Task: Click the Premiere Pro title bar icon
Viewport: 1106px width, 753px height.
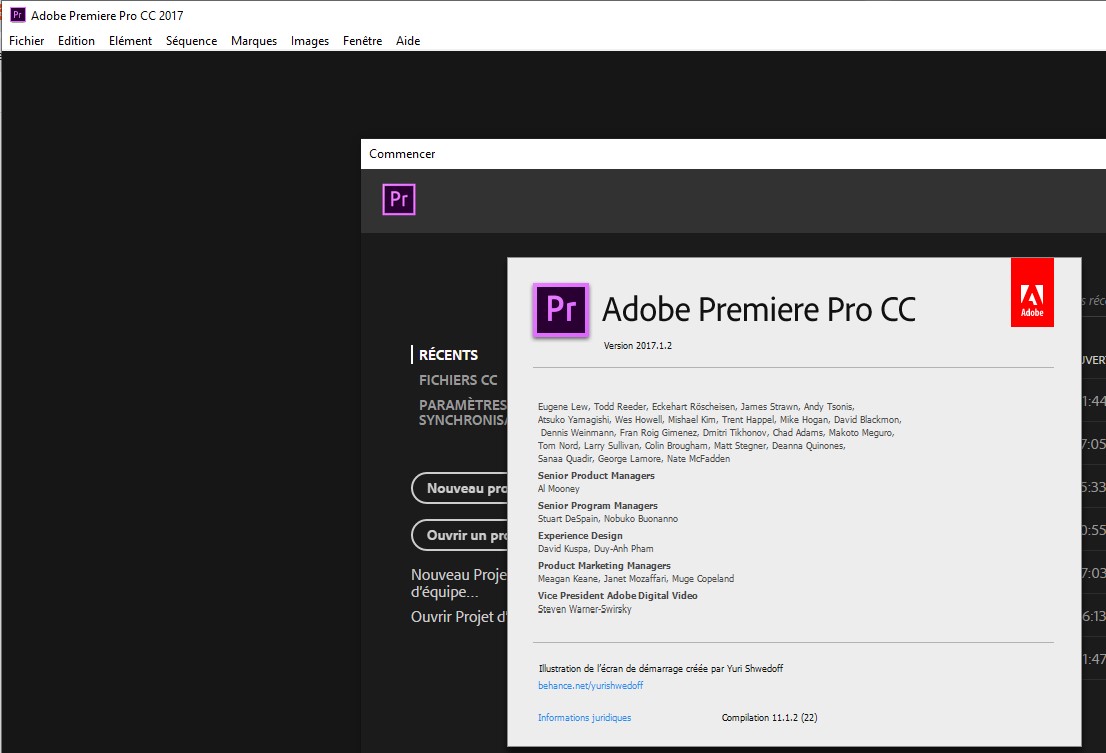Action: pos(18,15)
